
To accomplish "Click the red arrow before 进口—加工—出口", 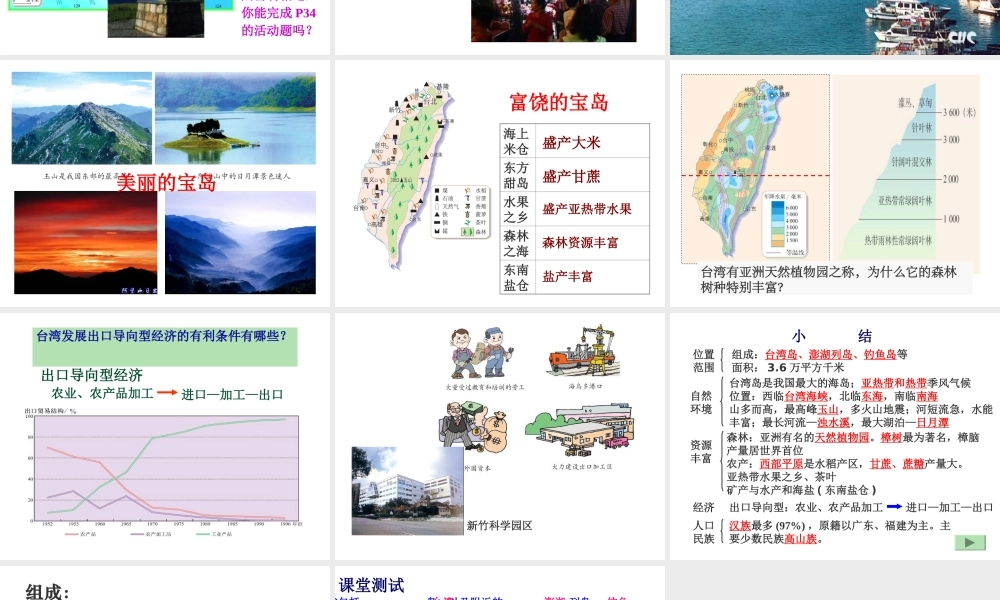I will 167,393.
